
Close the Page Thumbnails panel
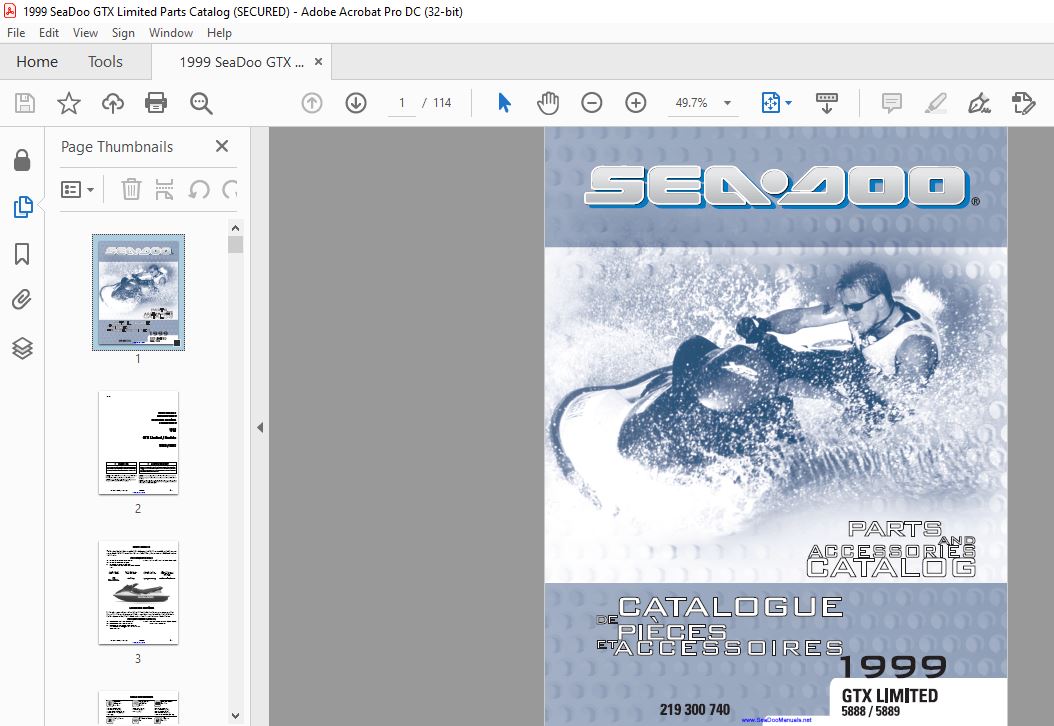[222, 146]
